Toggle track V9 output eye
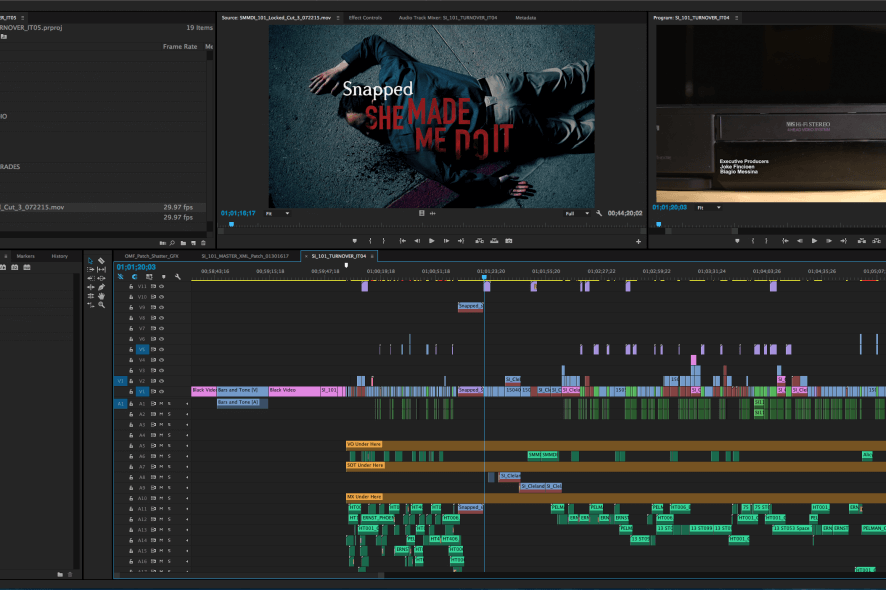886x590 pixels. (162, 307)
